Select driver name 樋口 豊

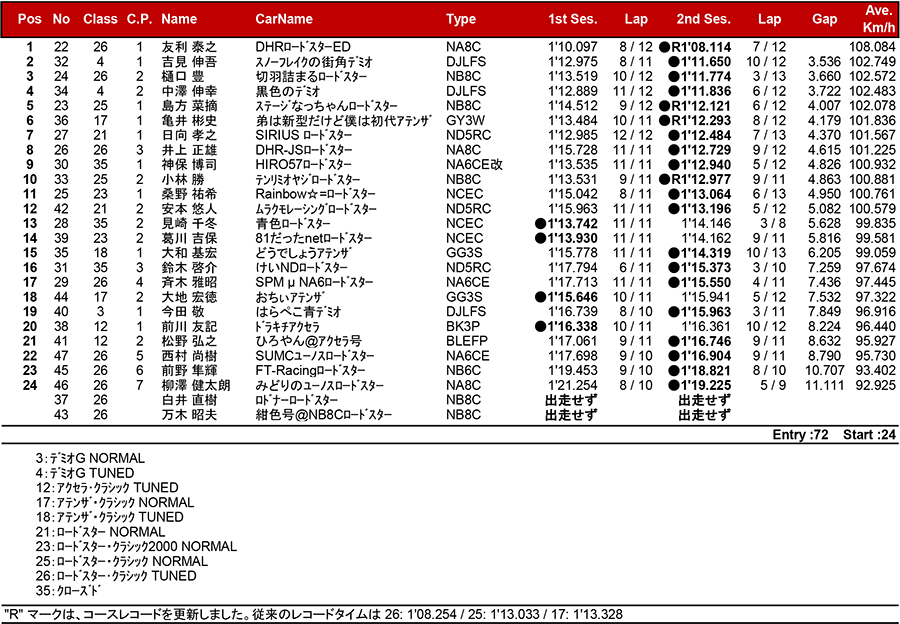point(181,76)
